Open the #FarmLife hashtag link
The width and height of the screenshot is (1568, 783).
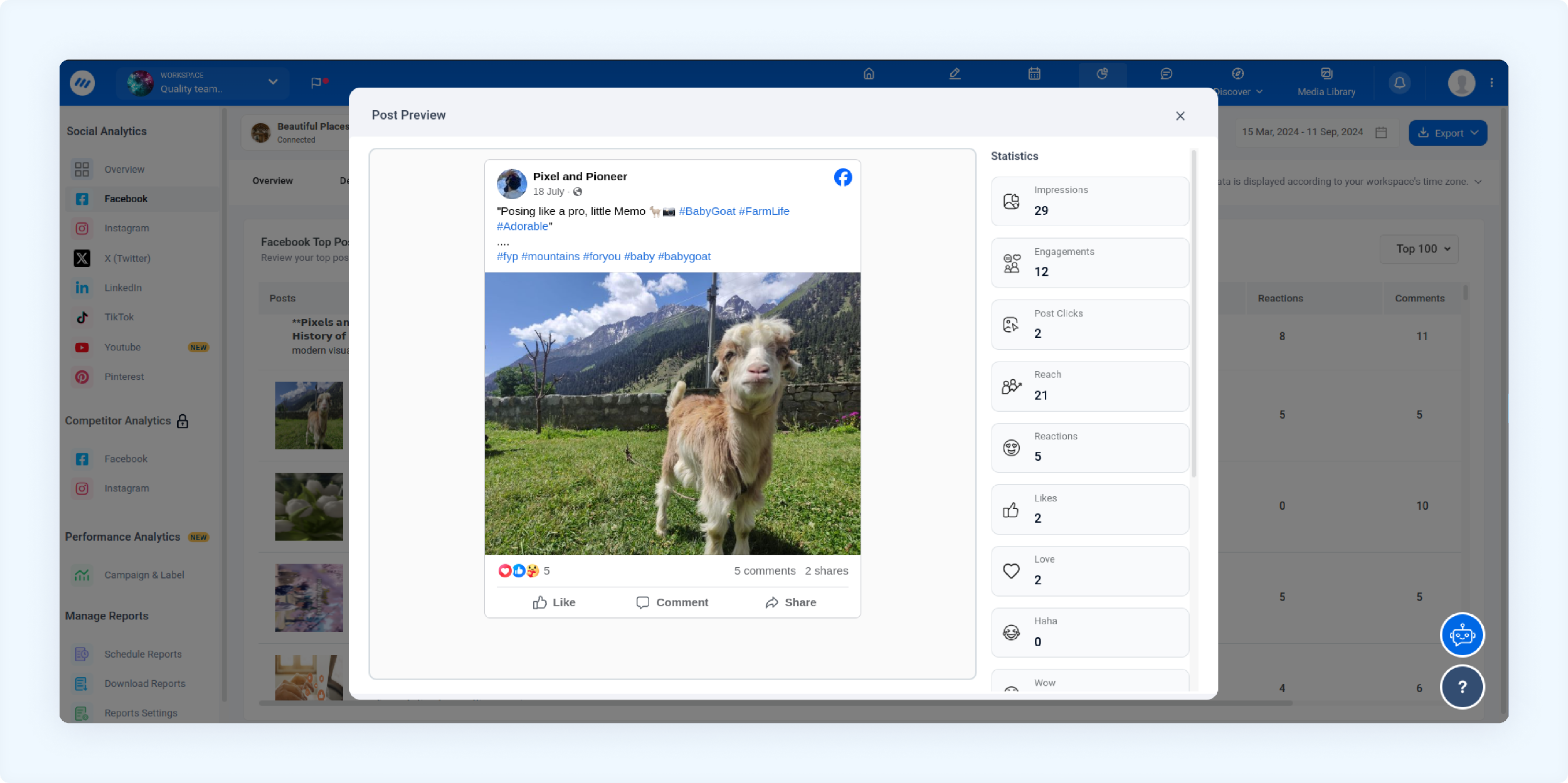click(x=763, y=211)
